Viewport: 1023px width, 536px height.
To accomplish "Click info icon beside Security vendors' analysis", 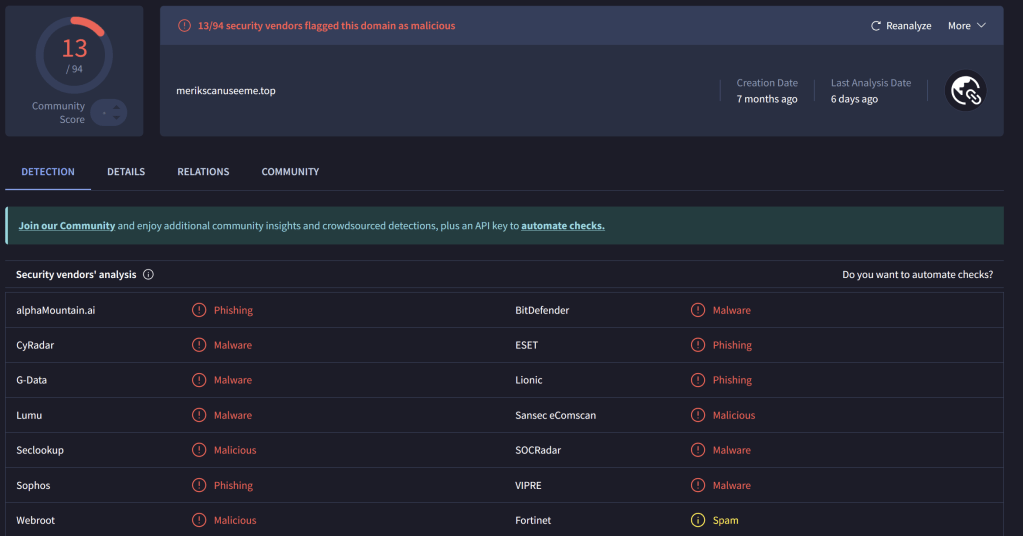I will (148, 274).
